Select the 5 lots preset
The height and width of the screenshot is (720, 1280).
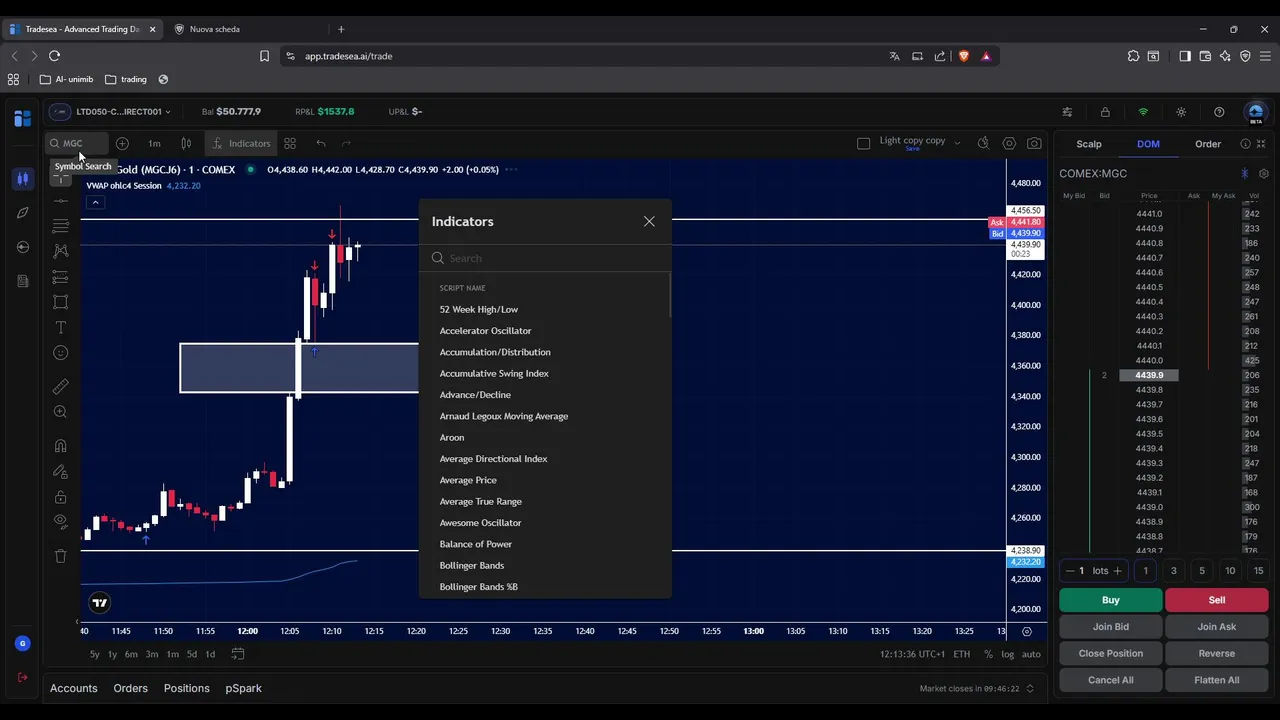pos(1202,571)
